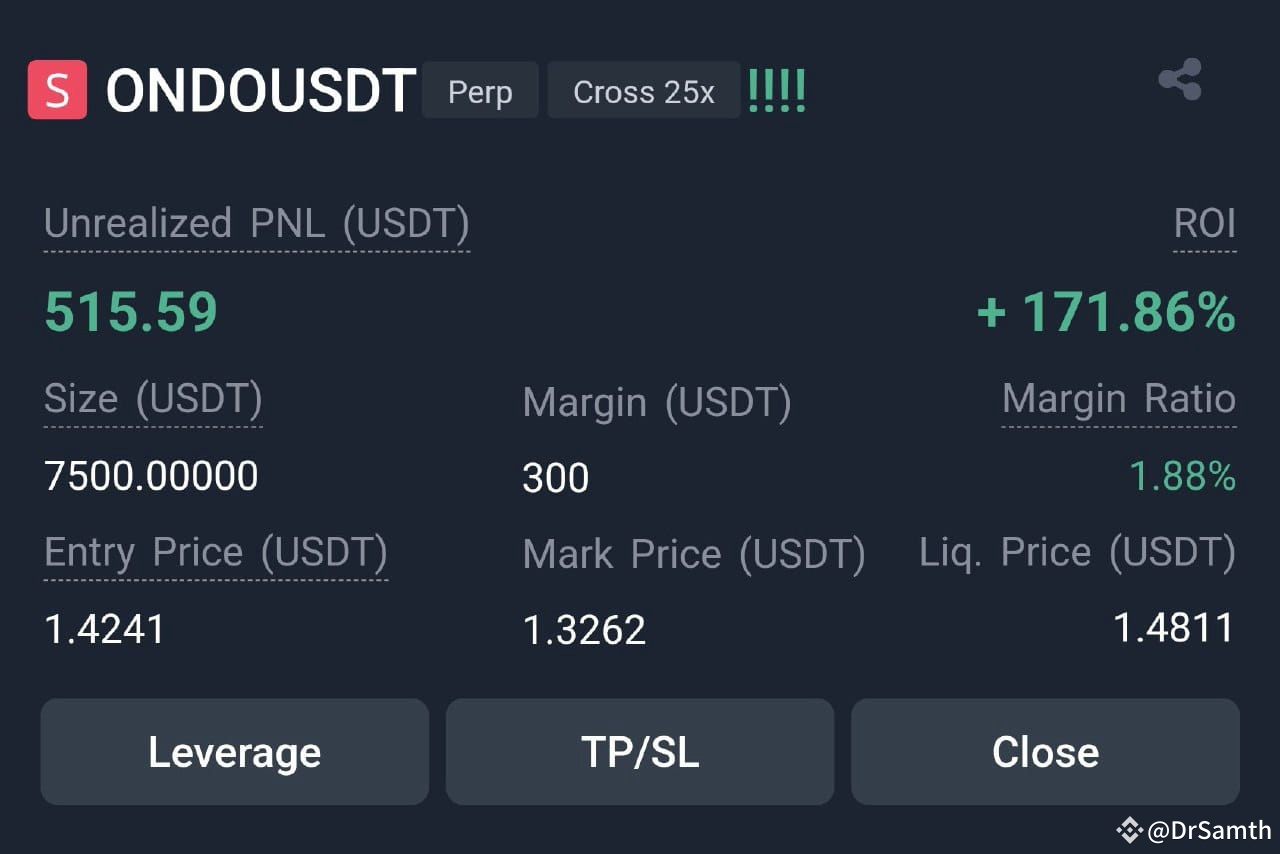Select the TP/SL tab button

[640, 752]
